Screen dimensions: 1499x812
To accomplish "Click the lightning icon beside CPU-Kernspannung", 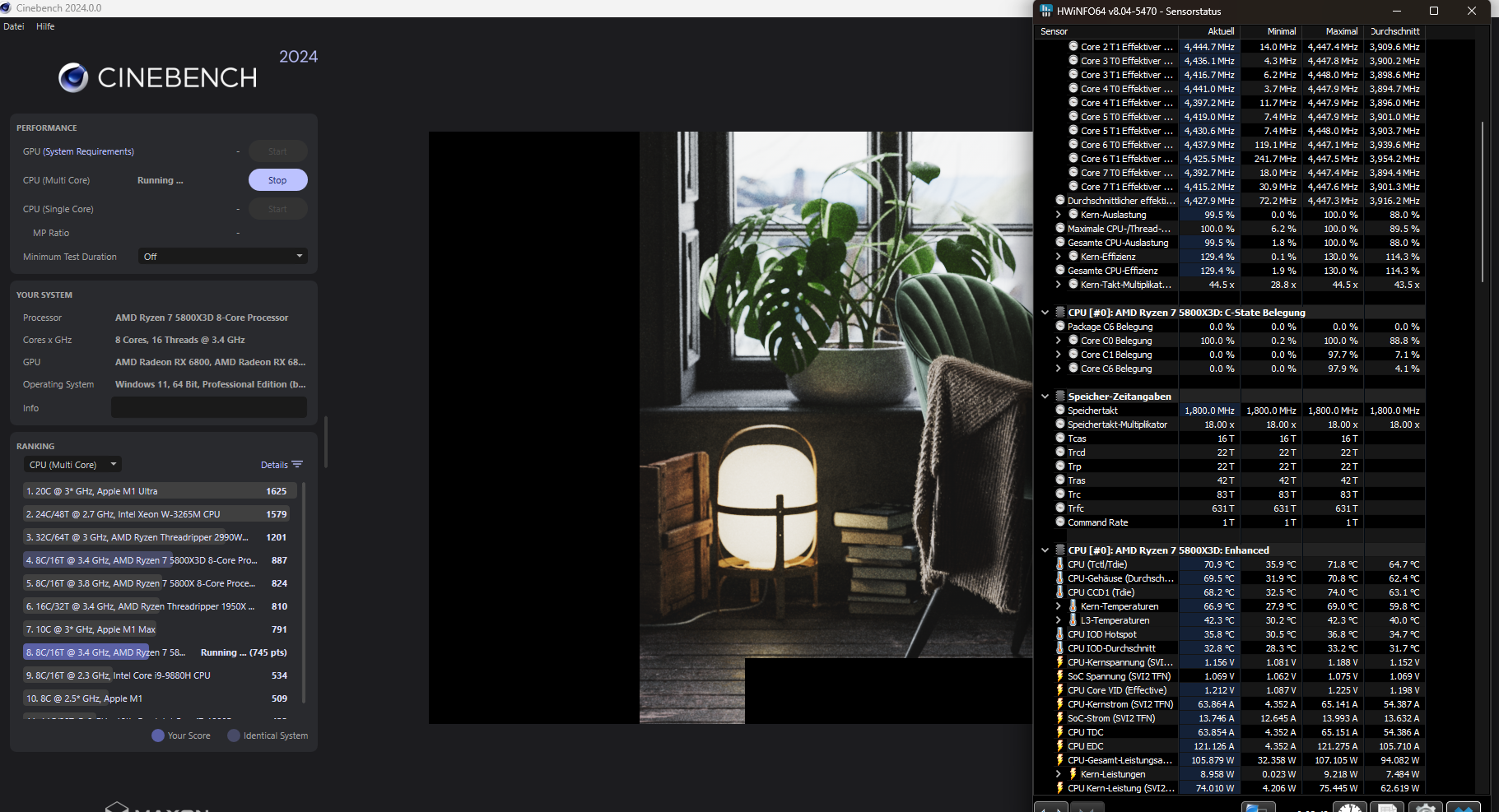I will (x=1059, y=662).
